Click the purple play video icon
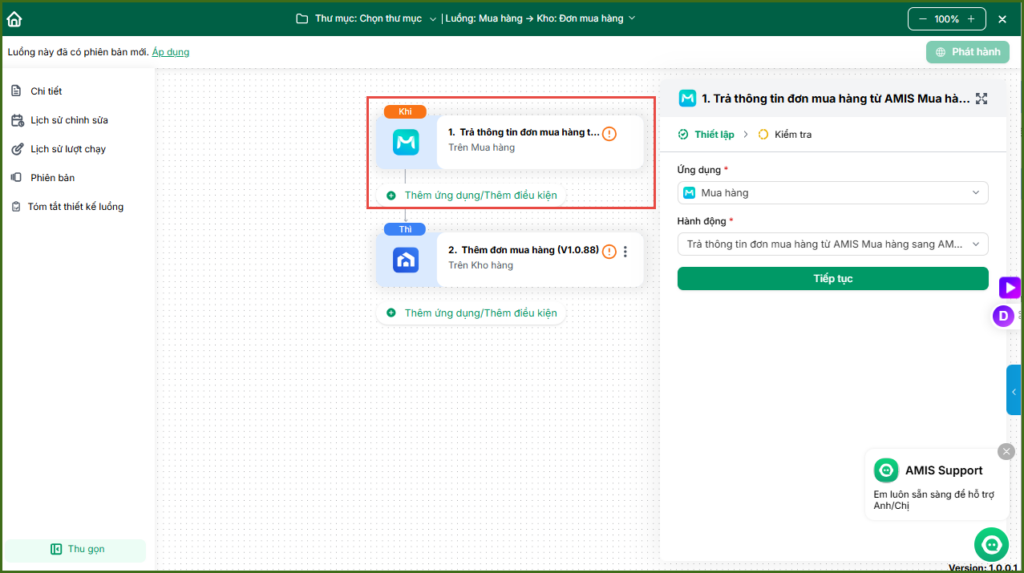The image size is (1024, 573). pyautogui.click(x=1010, y=287)
